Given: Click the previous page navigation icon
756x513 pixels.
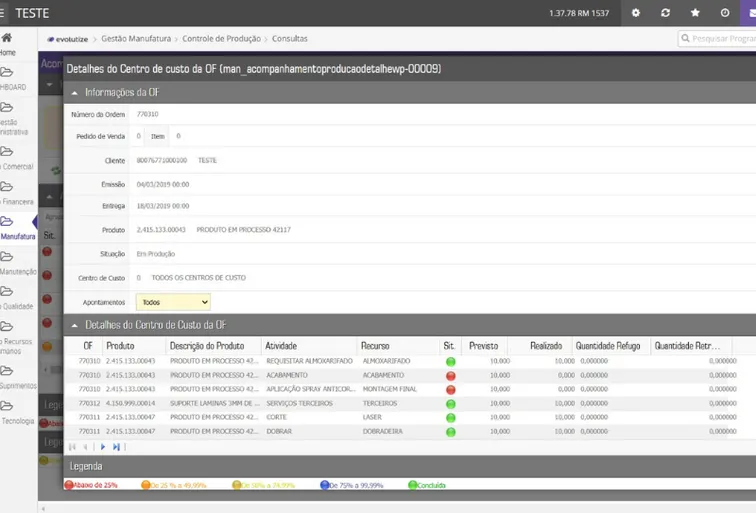Looking at the screenshot, I should click(x=85, y=447).
